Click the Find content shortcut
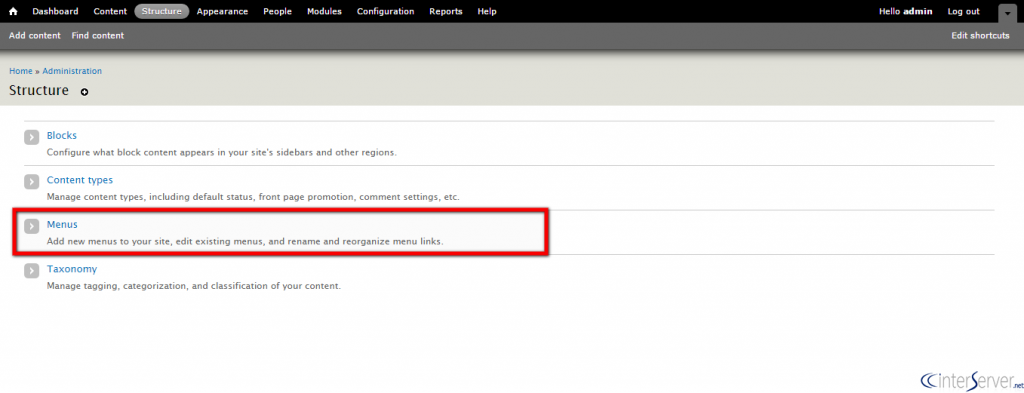Image resolution: width=1024 pixels, height=393 pixels. [x=98, y=35]
